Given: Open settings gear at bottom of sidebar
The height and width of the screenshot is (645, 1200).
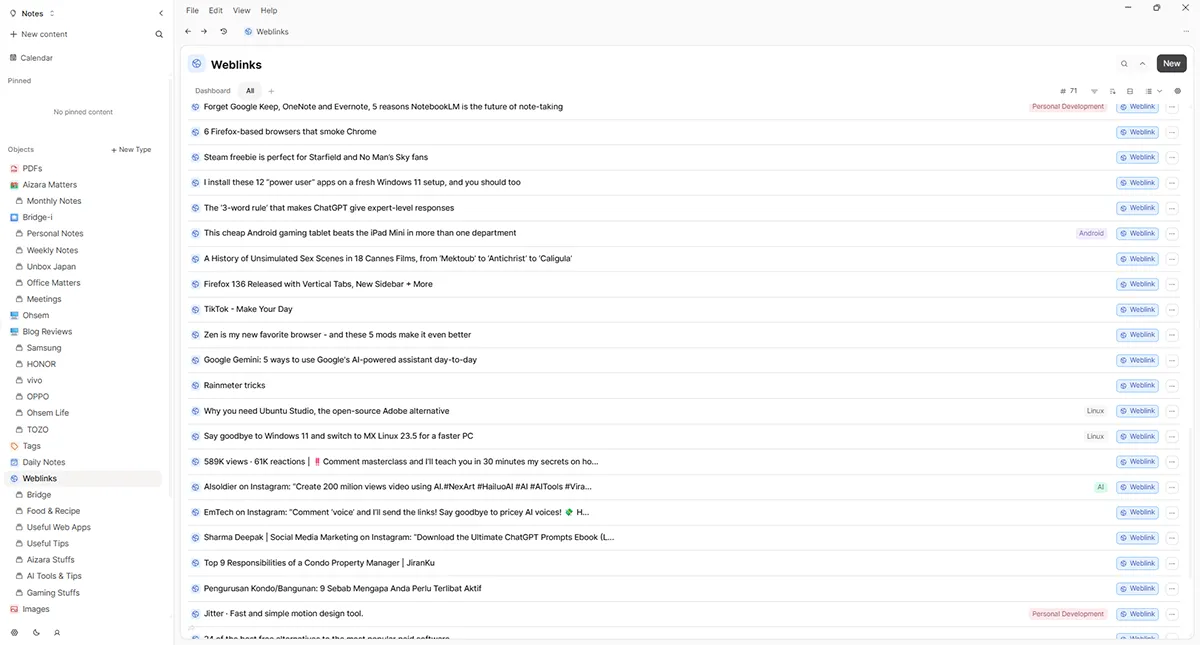Looking at the screenshot, I should click(14, 632).
